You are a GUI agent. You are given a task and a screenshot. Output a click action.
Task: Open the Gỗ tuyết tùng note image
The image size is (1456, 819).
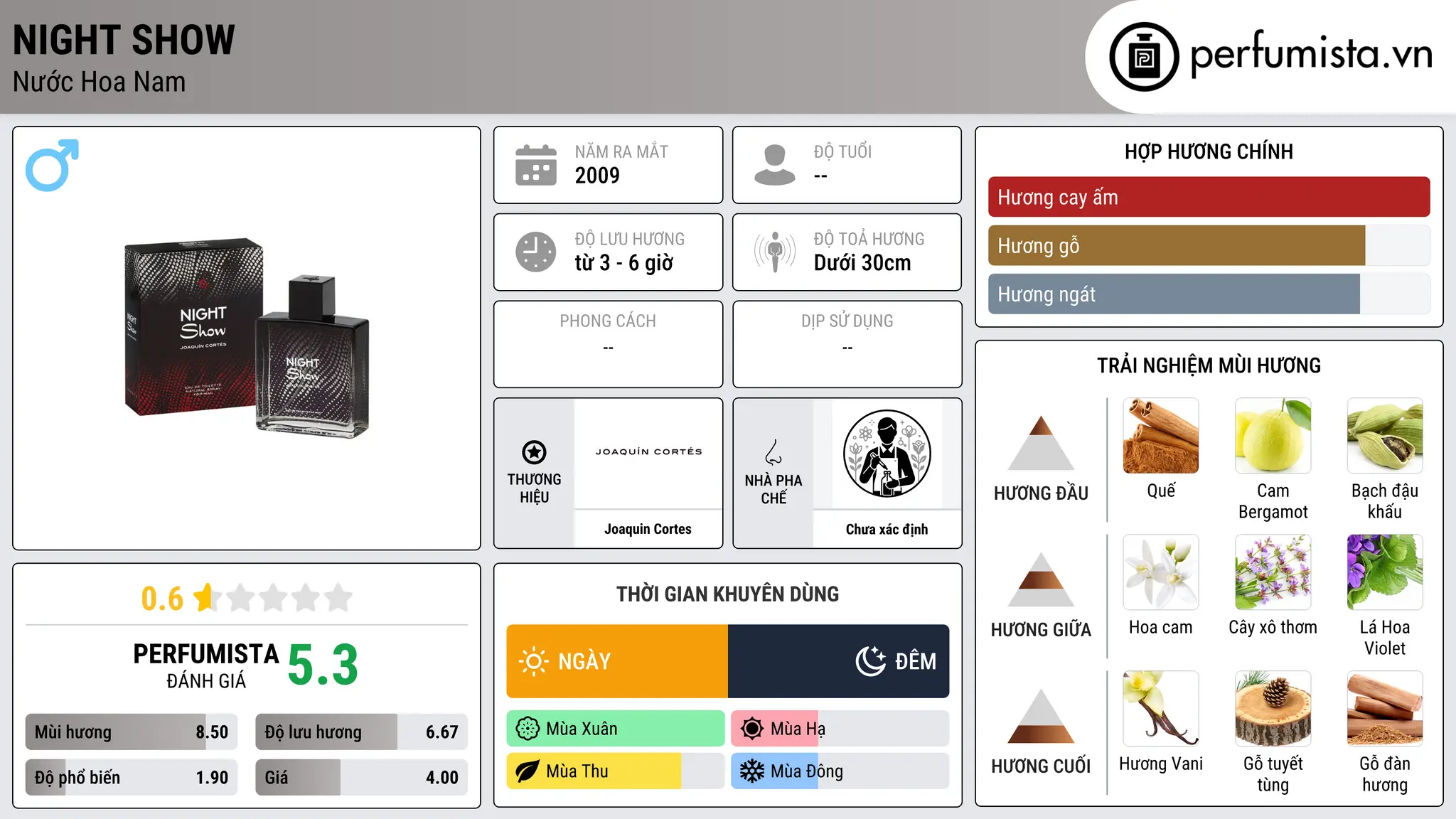point(1273,709)
